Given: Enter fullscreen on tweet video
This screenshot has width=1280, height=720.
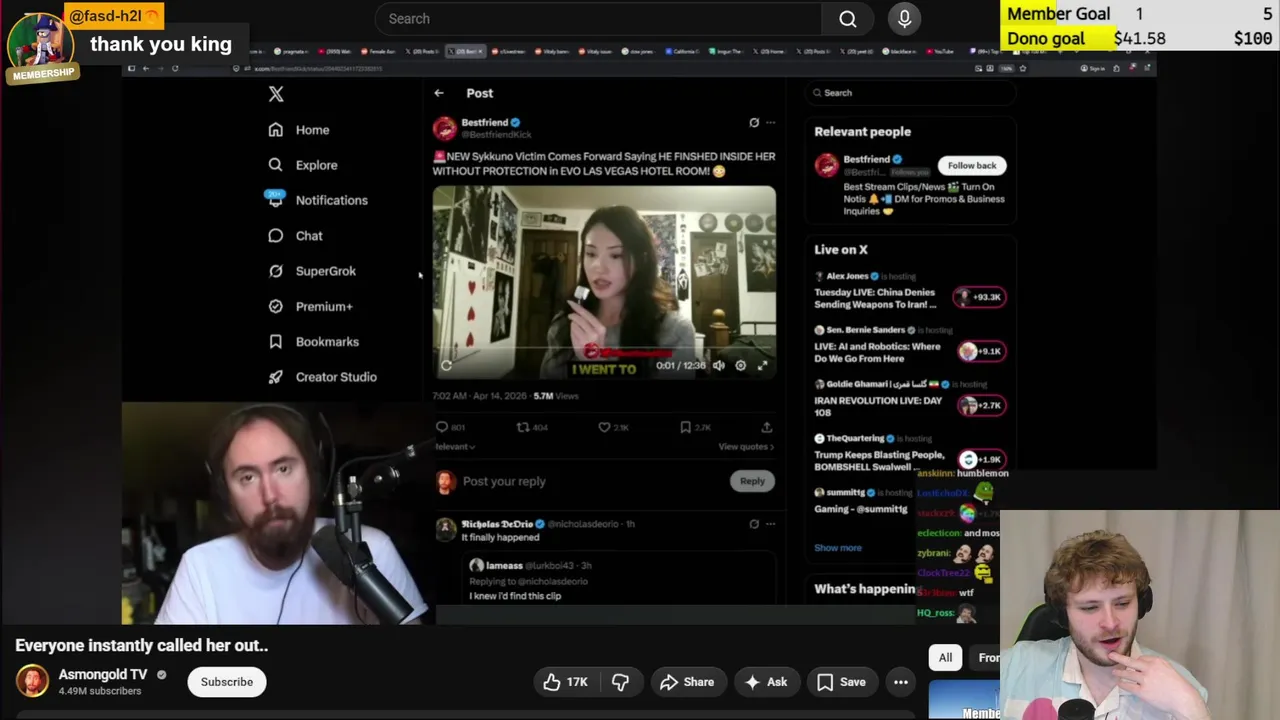Looking at the screenshot, I should pos(762,365).
